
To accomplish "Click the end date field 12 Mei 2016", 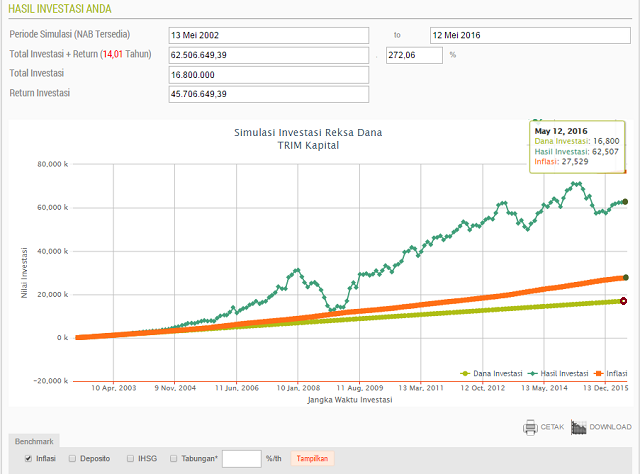I will click(x=530, y=35).
